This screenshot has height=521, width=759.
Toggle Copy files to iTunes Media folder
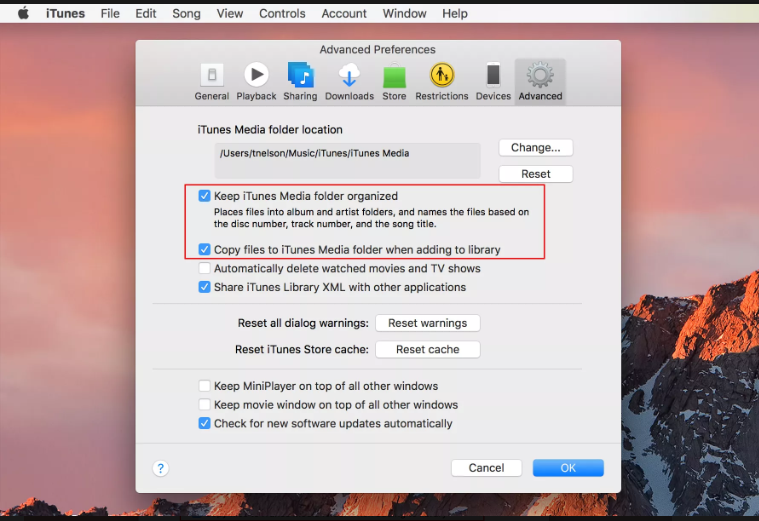(204, 249)
